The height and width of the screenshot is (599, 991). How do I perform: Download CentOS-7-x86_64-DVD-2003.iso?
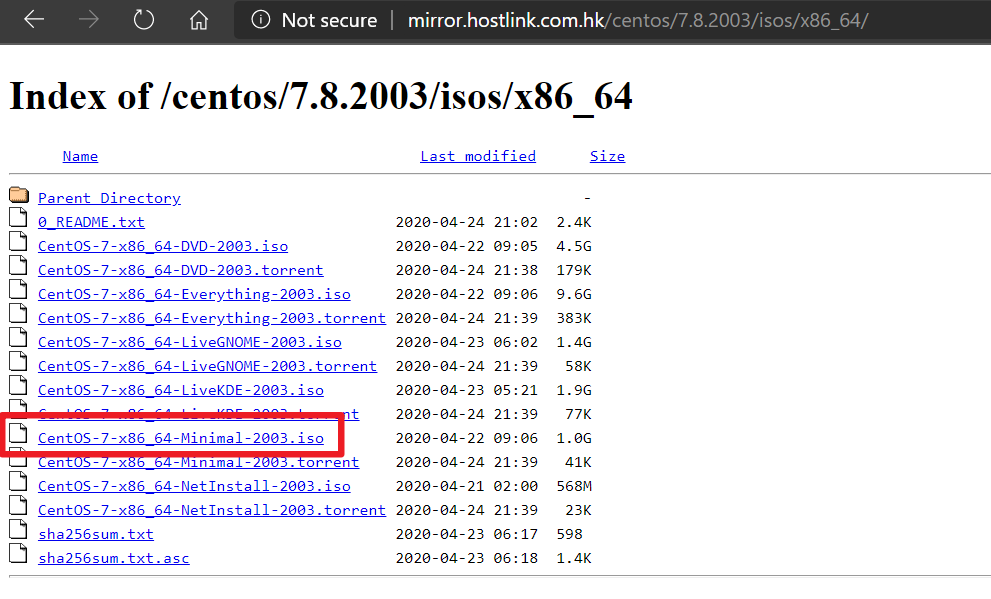coord(163,246)
